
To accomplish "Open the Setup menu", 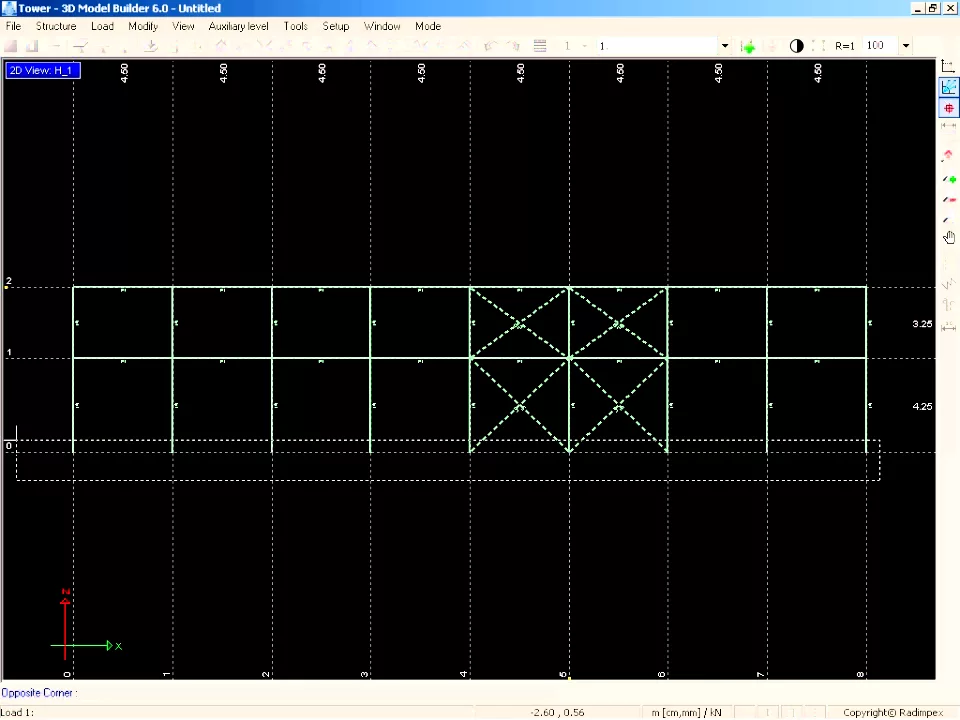I will (336, 26).
